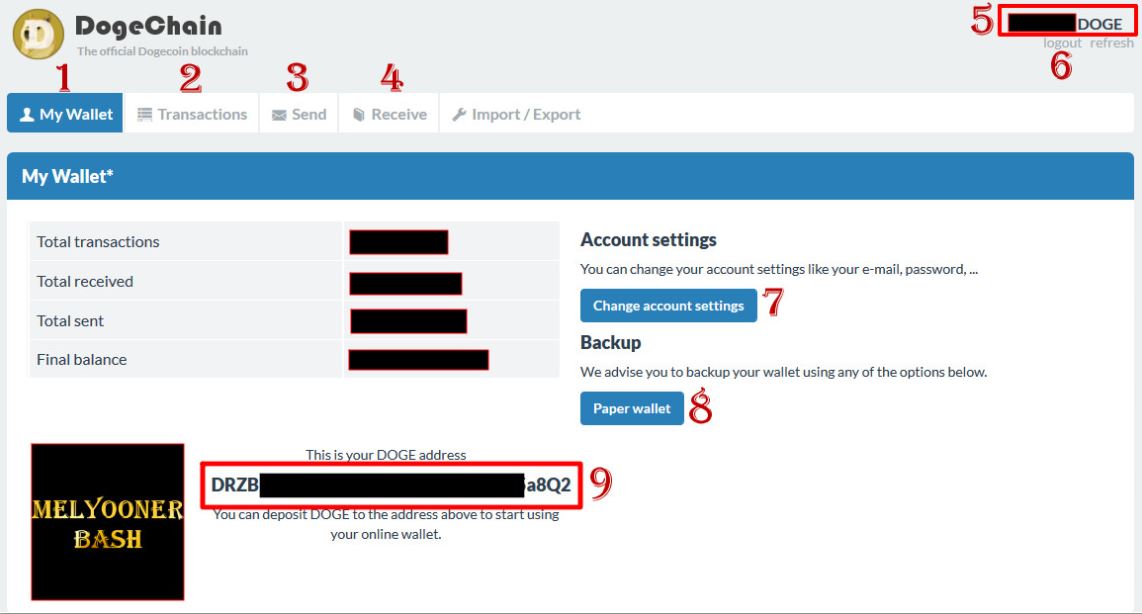Click the DogeChain site title

click(149, 26)
